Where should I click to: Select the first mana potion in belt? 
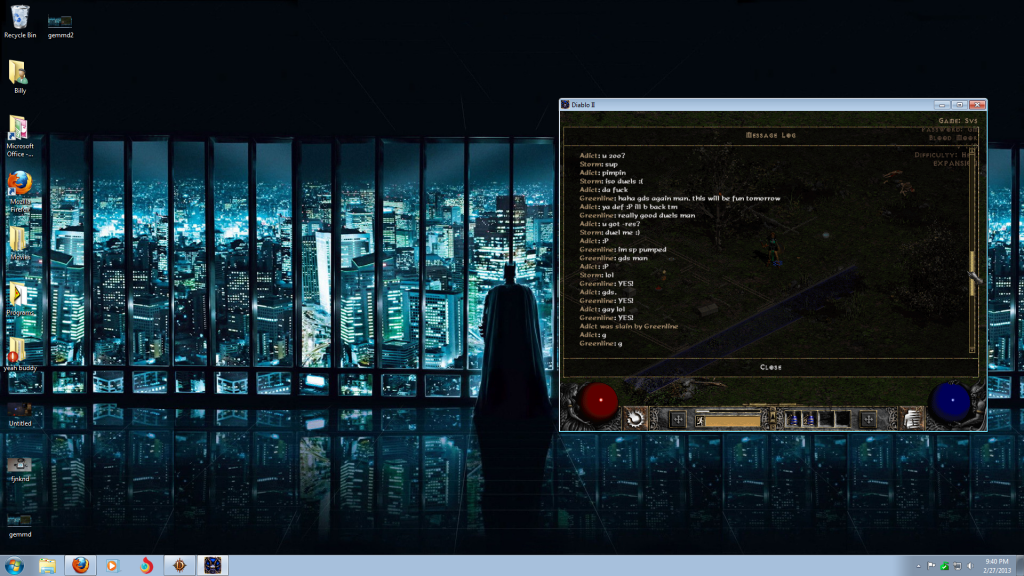(x=793, y=420)
